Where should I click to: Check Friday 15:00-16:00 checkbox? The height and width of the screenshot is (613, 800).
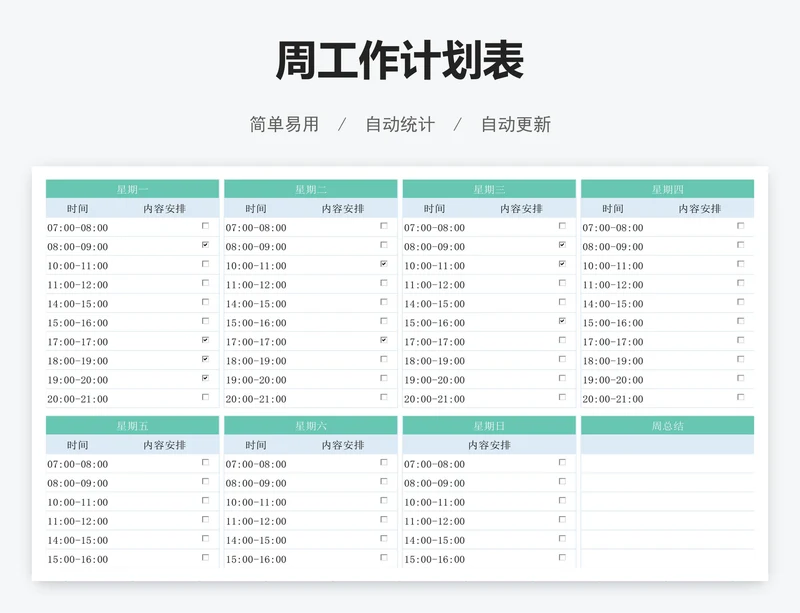click(205, 557)
